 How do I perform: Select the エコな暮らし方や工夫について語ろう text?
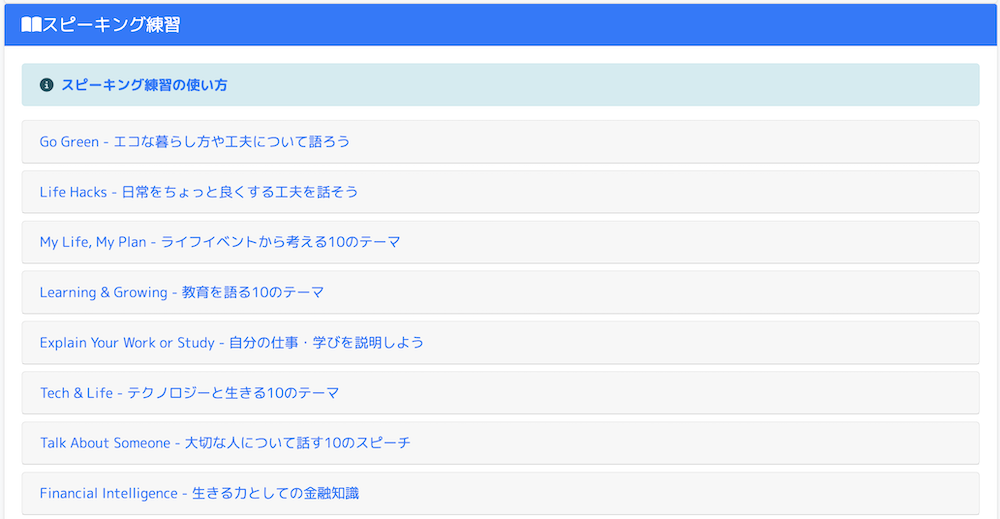pos(232,142)
